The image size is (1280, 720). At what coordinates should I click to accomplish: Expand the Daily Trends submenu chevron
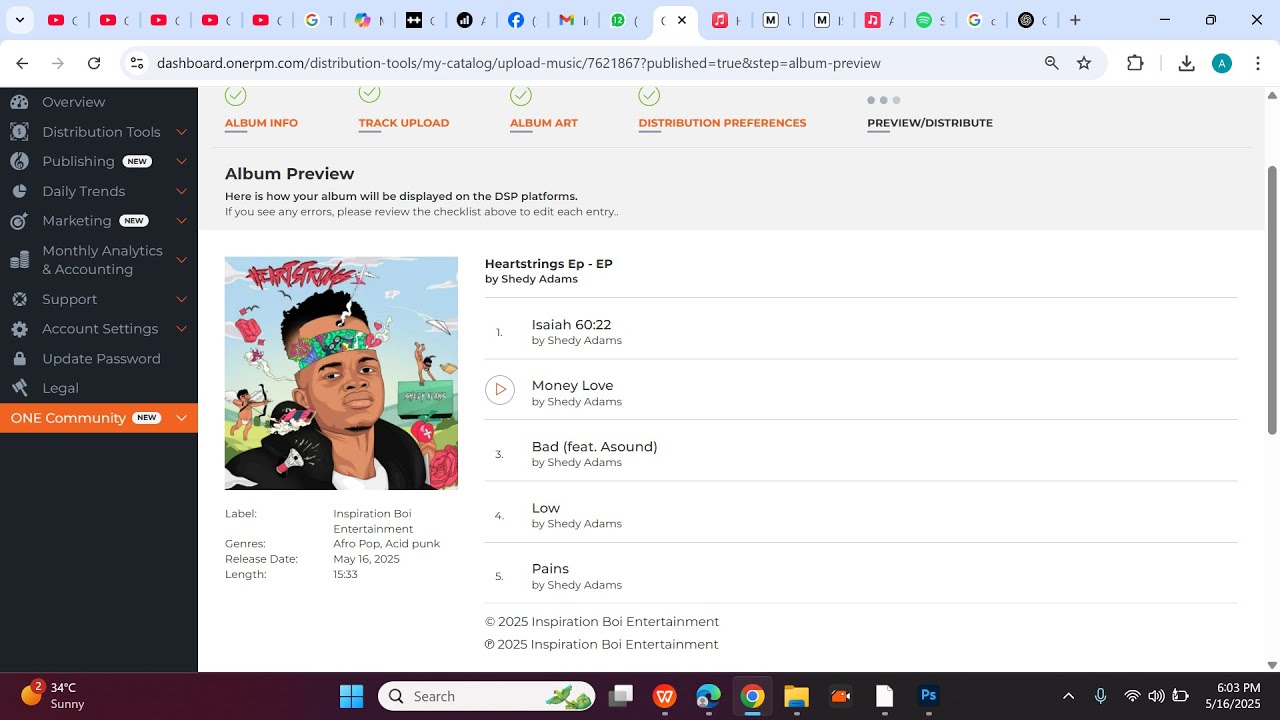coord(181,191)
